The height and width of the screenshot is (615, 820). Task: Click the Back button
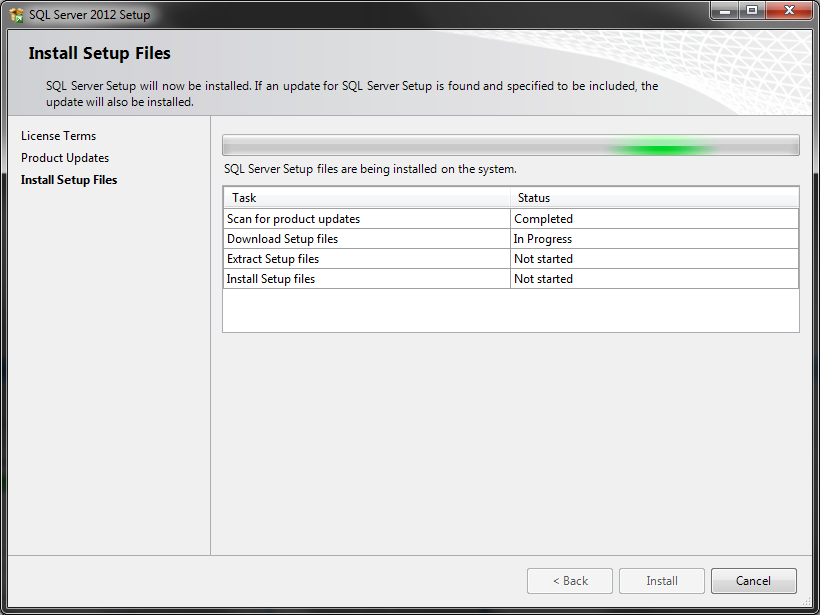[569, 581]
